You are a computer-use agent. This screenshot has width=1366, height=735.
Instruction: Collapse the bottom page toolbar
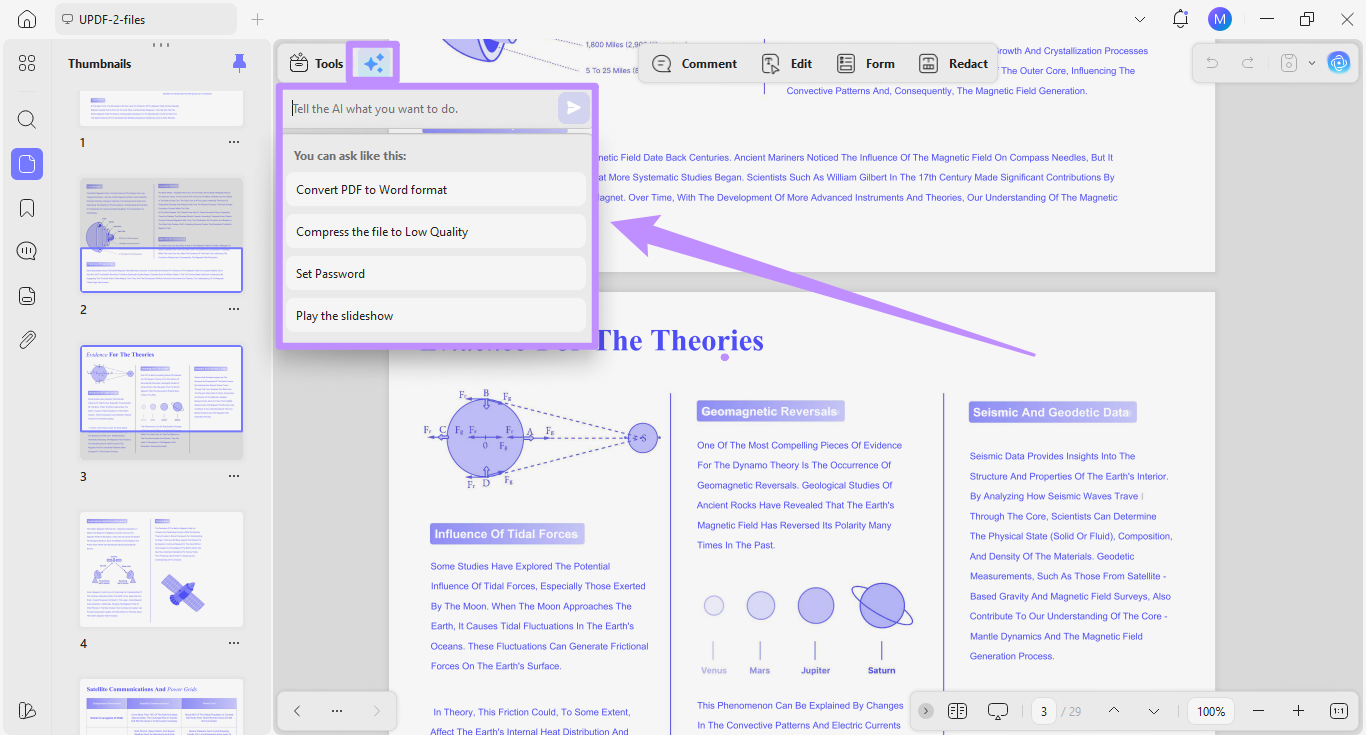[926, 711]
